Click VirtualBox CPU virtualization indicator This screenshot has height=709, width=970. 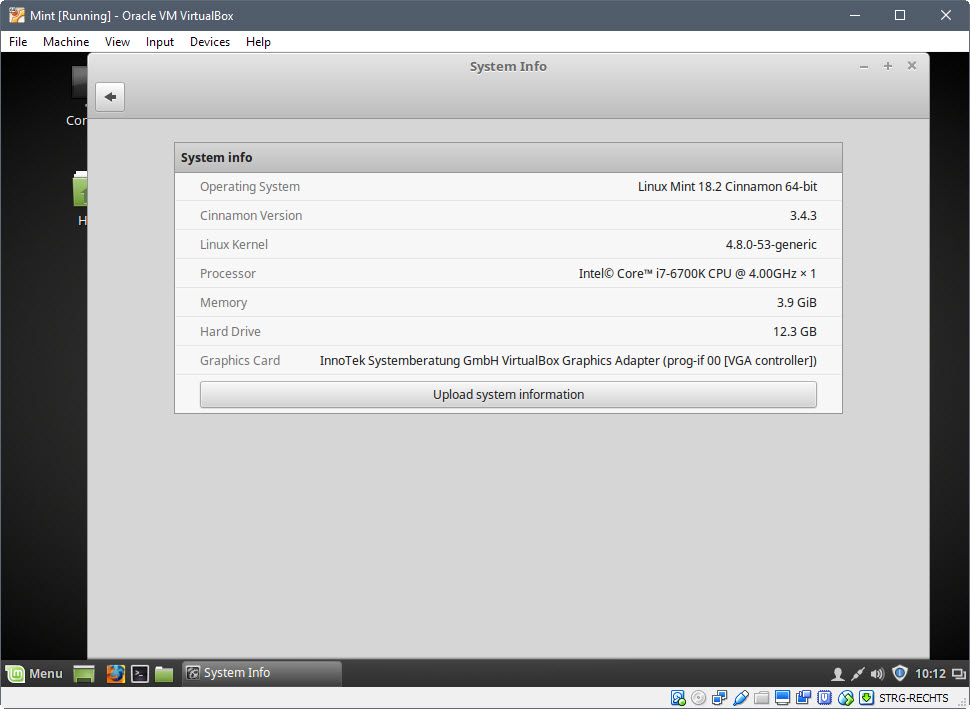(825, 698)
